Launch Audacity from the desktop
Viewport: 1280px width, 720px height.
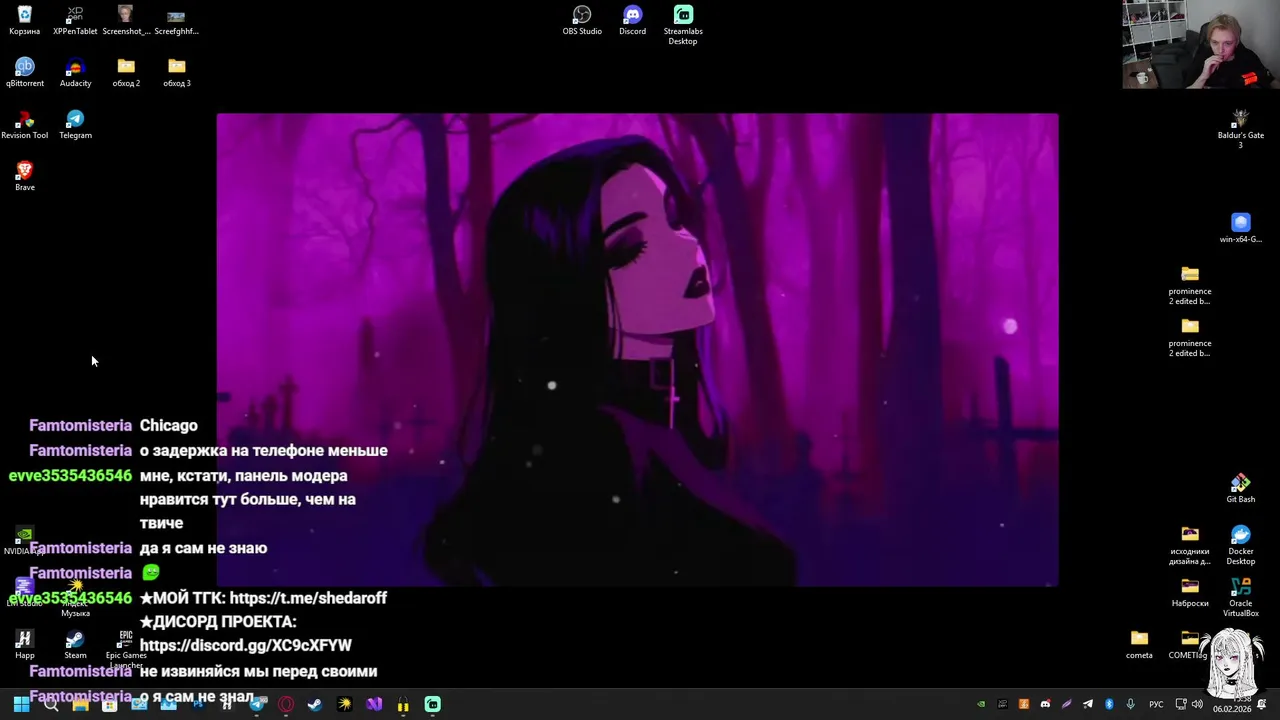click(x=75, y=72)
